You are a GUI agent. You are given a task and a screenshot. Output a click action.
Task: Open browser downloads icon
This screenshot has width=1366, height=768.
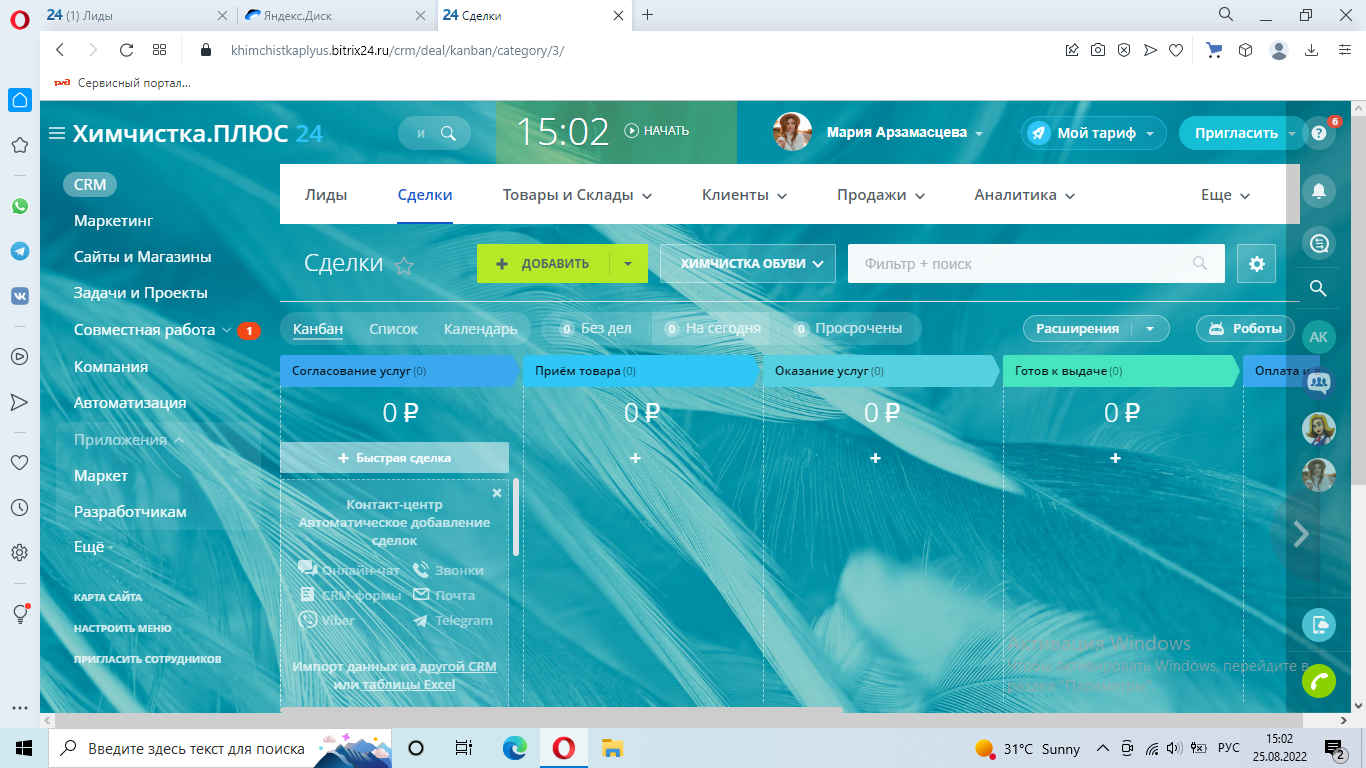(x=1311, y=50)
